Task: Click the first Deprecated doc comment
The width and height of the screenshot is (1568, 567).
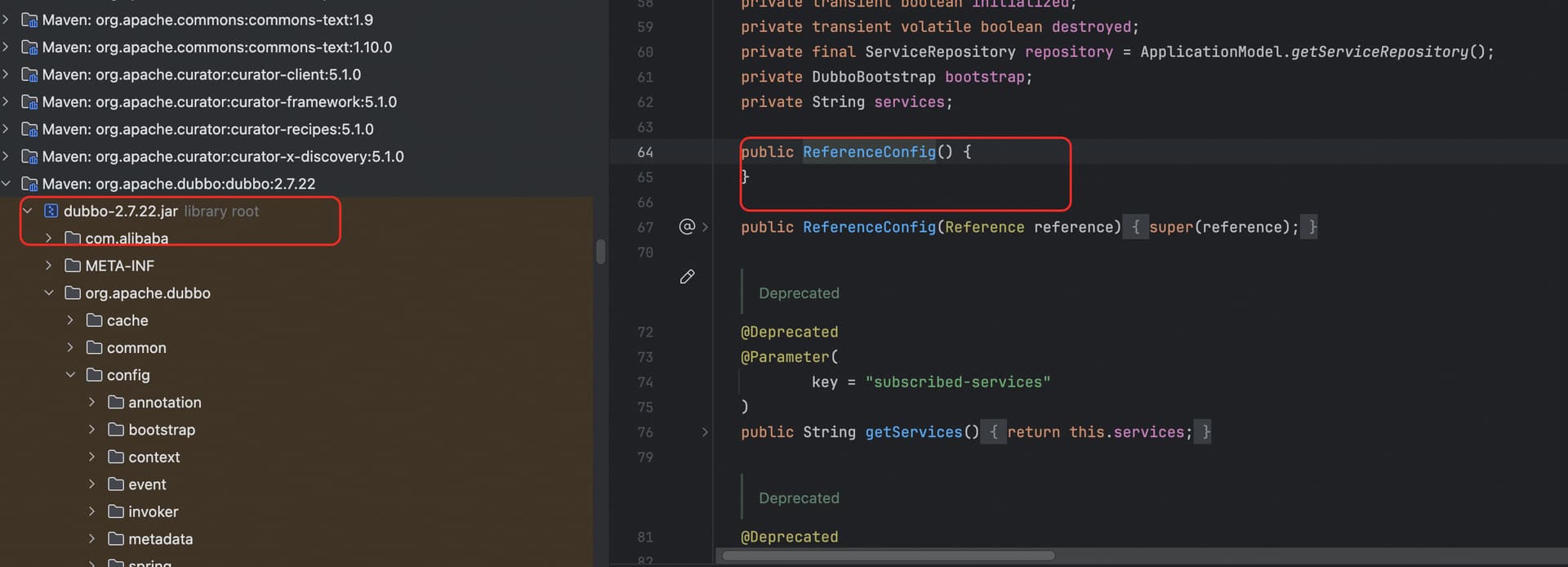Action: [799, 293]
